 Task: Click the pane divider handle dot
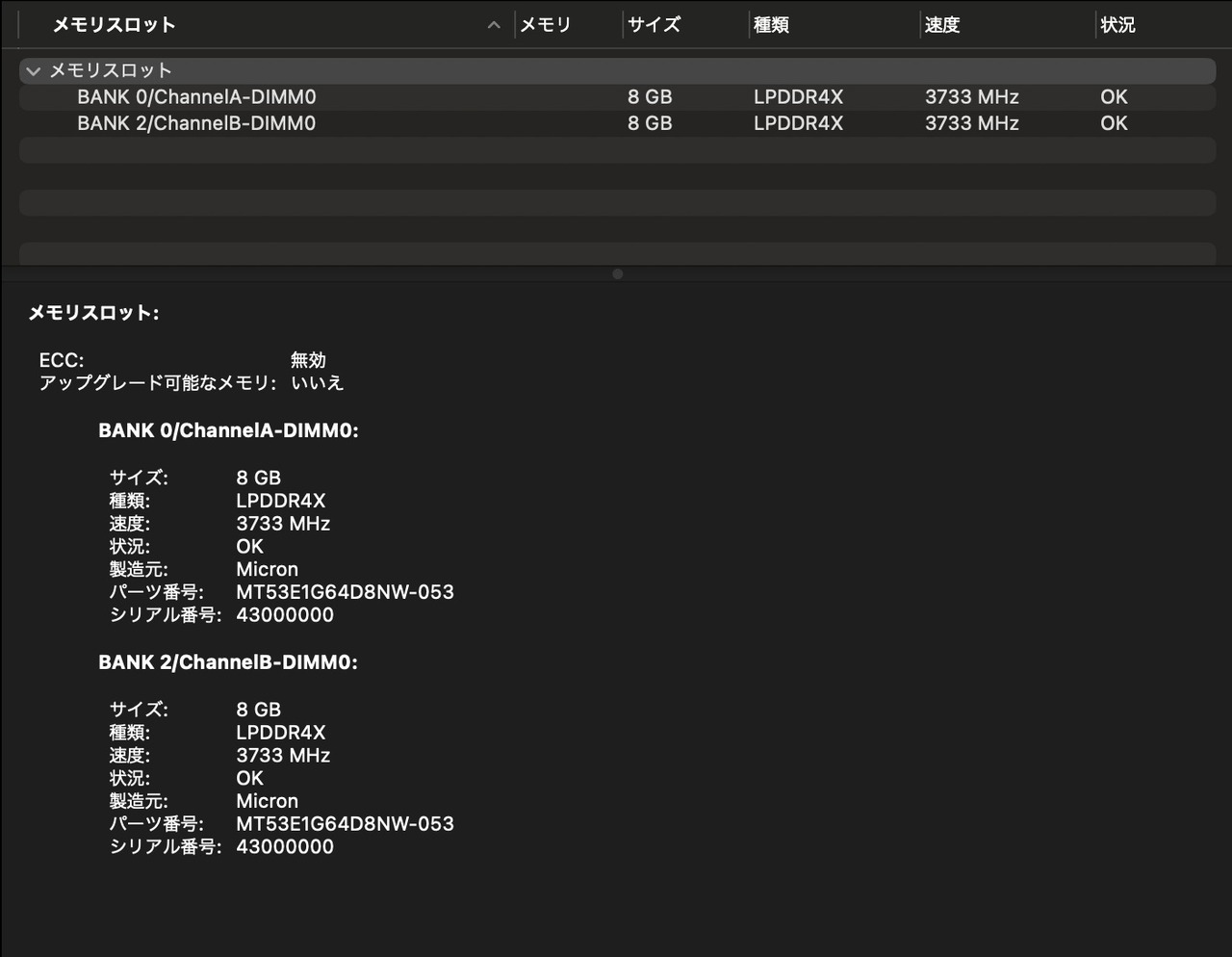[617, 274]
